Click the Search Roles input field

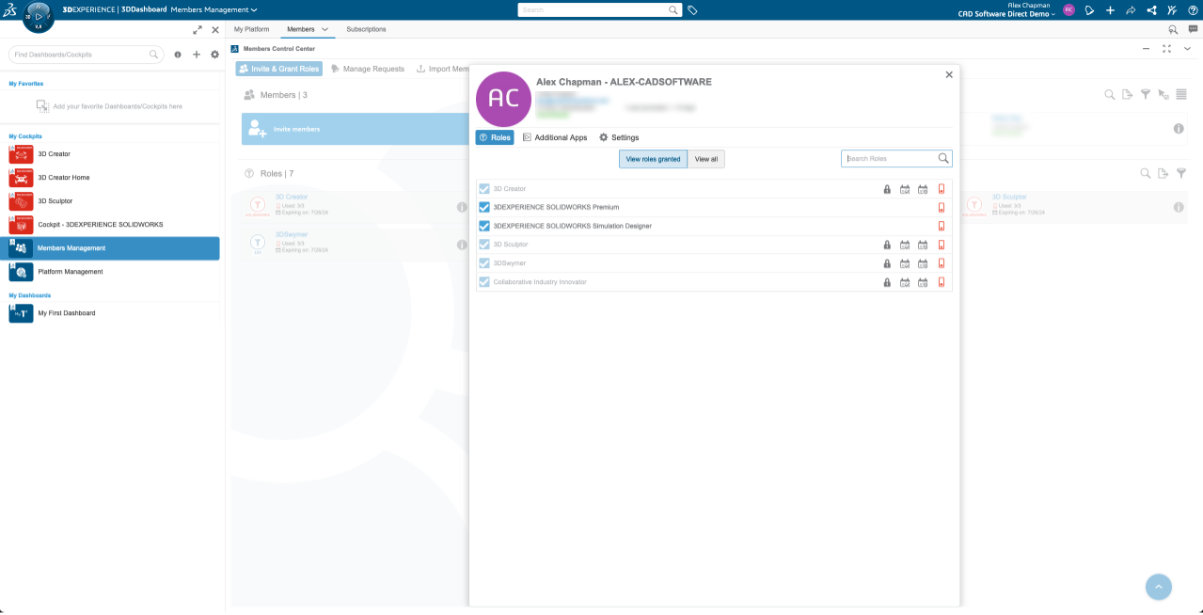(x=890, y=159)
